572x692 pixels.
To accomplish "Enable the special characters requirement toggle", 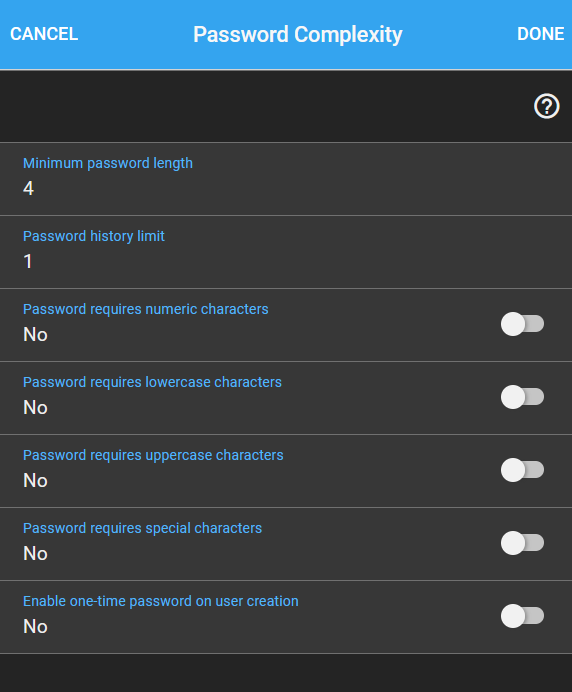I will 522,543.
